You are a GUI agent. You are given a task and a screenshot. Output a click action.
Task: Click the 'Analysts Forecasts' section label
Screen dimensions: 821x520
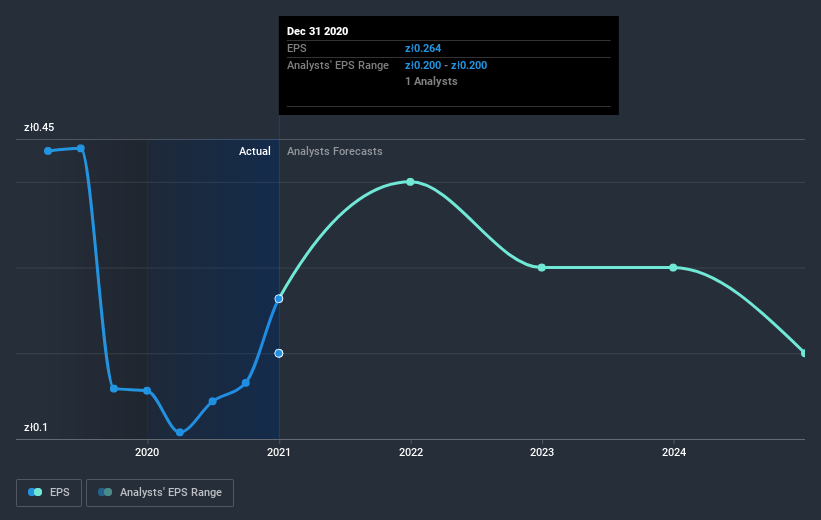pyautogui.click(x=335, y=151)
